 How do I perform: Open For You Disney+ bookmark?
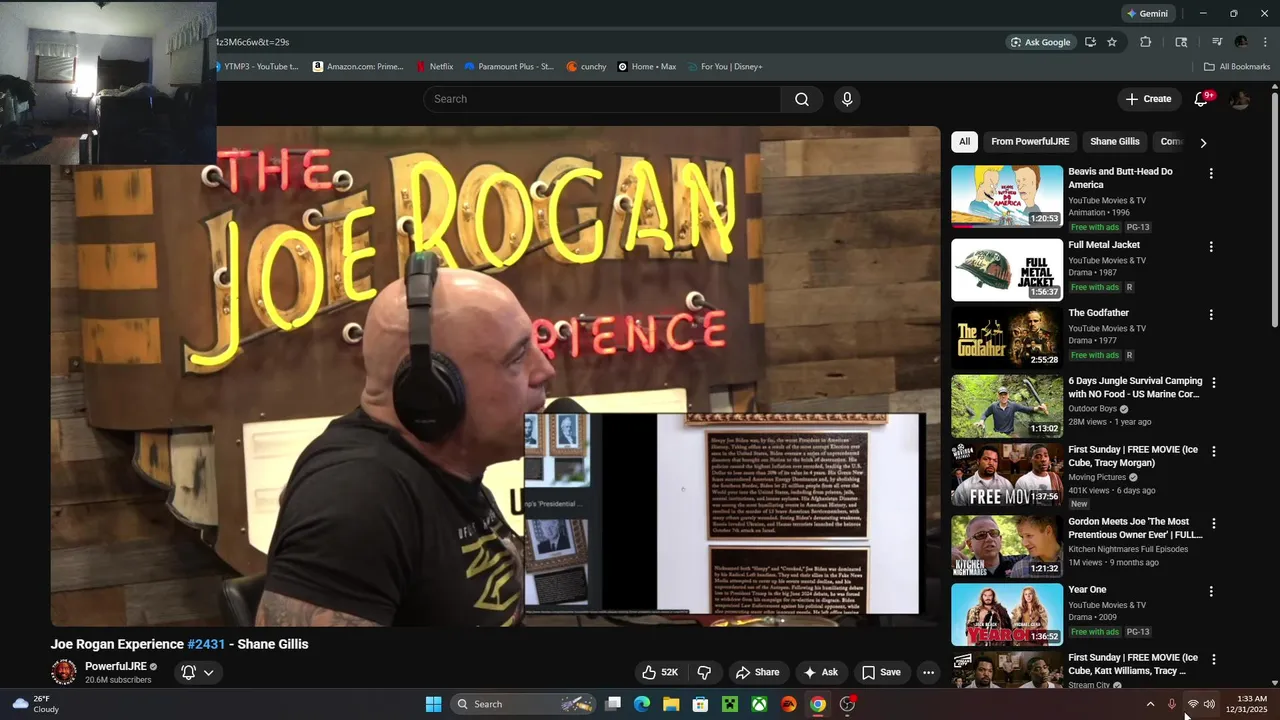click(x=723, y=67)
